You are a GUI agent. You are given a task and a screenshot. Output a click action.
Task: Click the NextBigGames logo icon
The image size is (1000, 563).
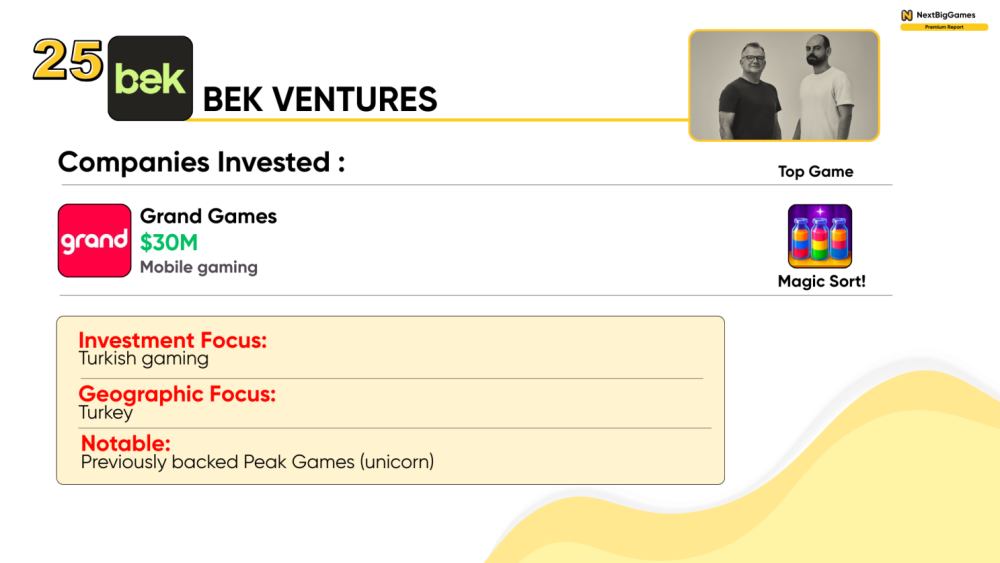[907, 15]
